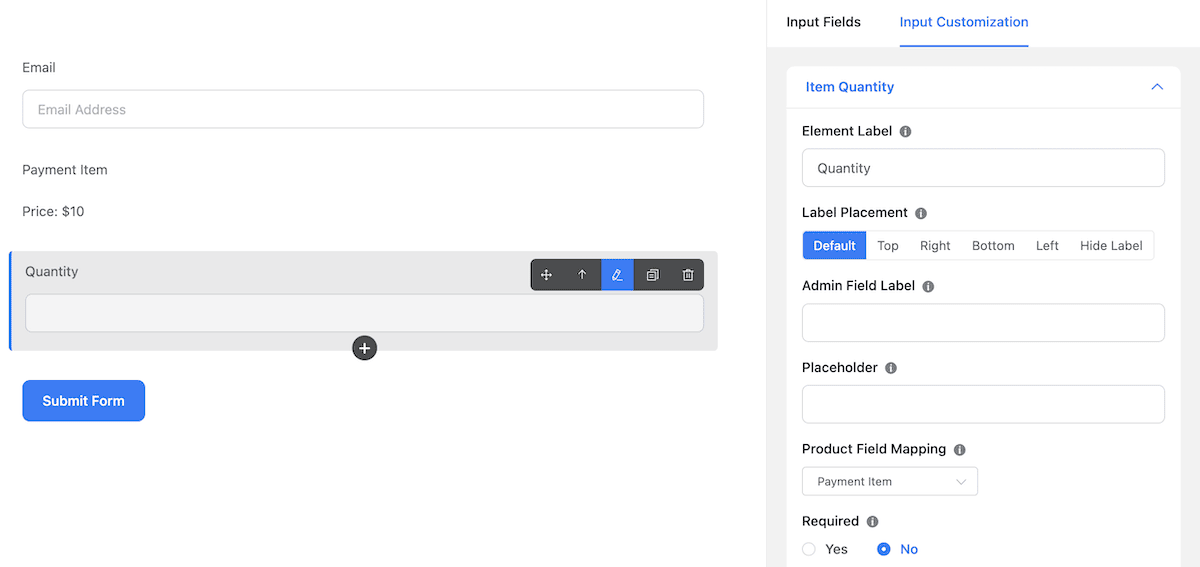1200x567 pixels.
Task: Click the move handle icon on Quantity field
Action: [547, 275]
